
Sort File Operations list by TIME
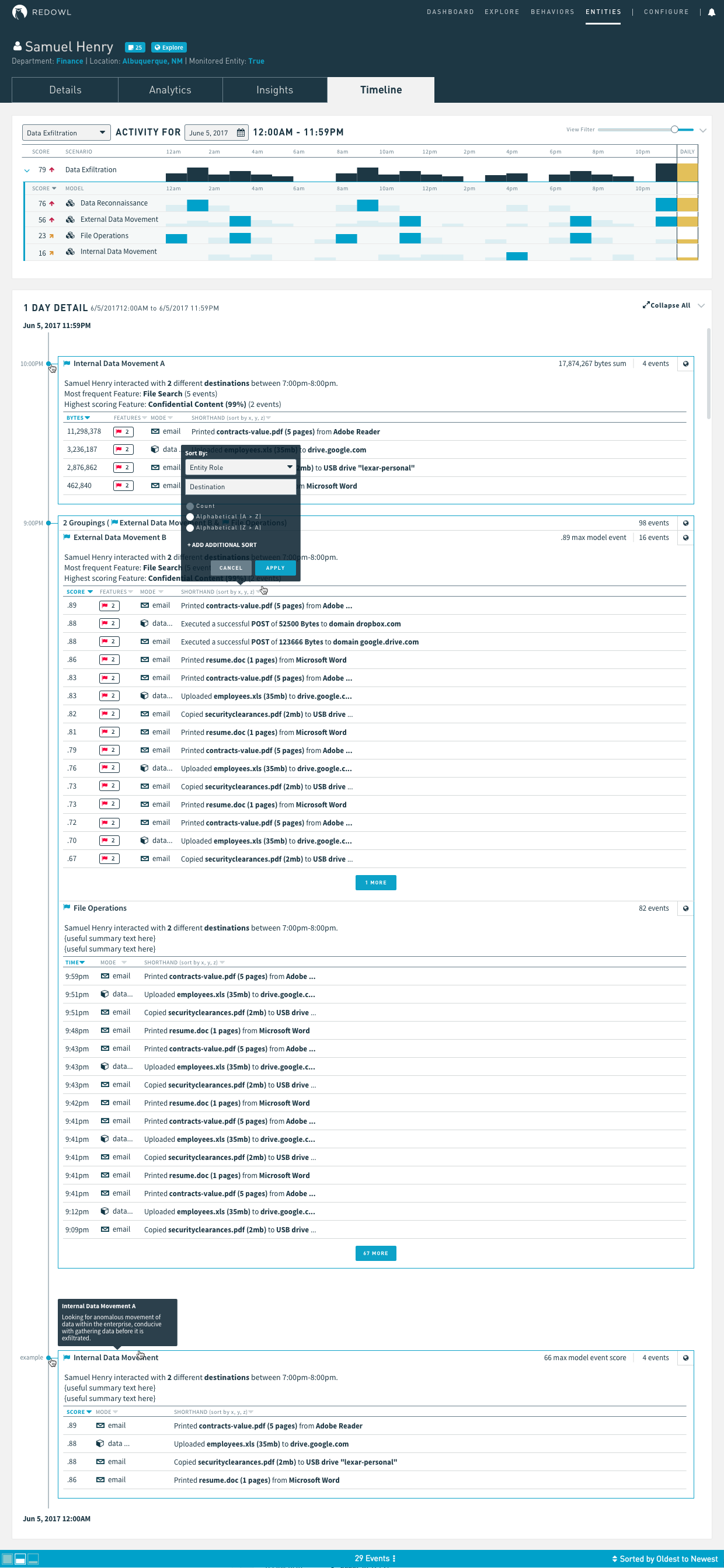[x=75, y=963]
